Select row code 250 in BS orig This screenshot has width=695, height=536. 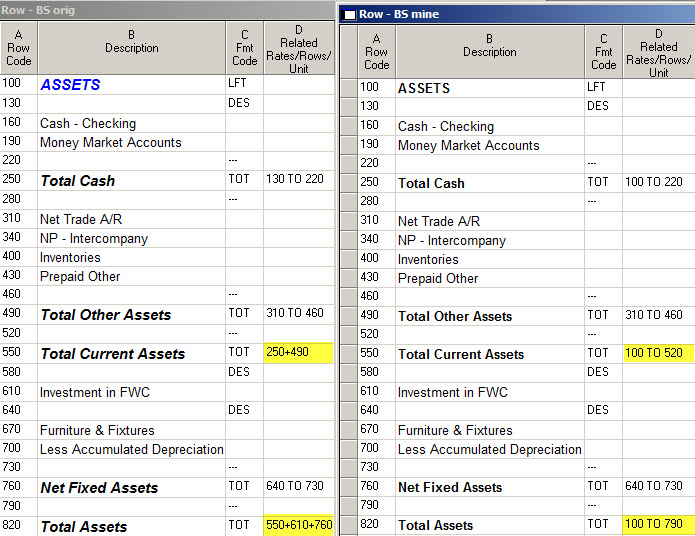12,179
